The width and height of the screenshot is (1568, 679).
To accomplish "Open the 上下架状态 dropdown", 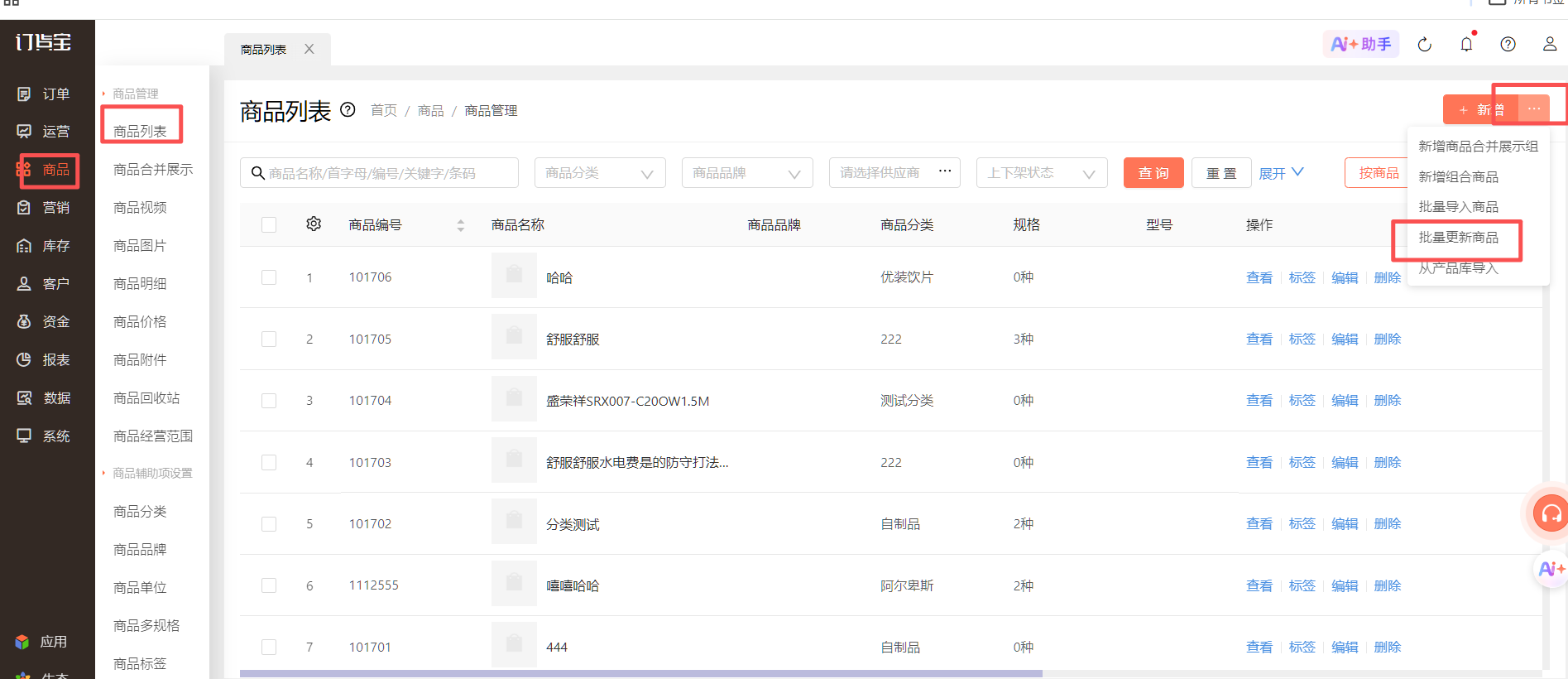I will pyautogui.click(x=1042, y=173).
